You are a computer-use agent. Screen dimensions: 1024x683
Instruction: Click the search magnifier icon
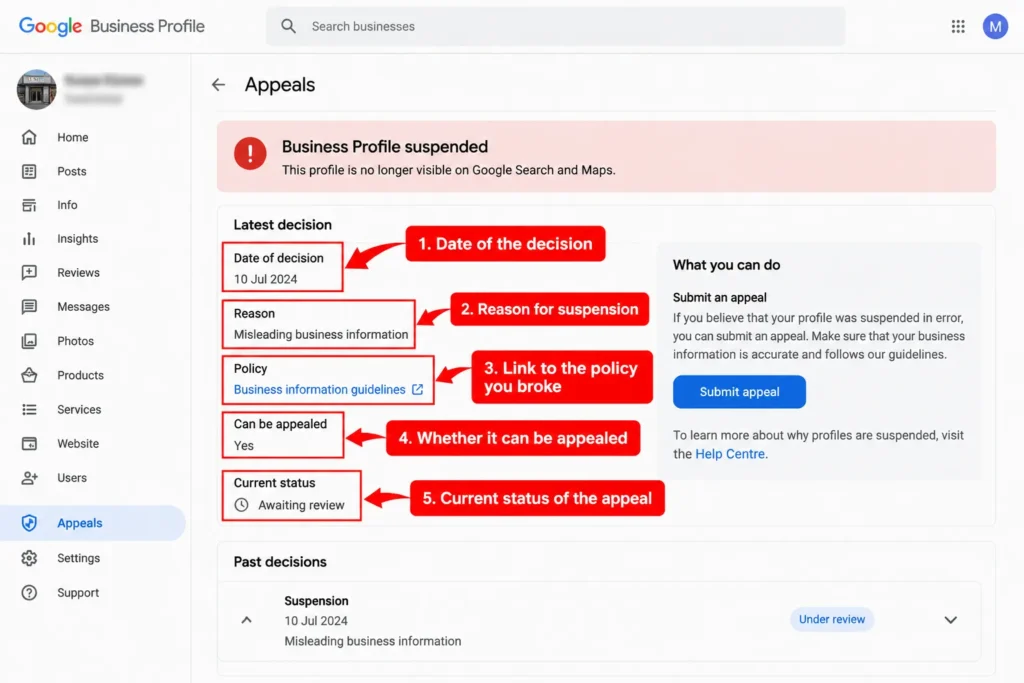click(288, 26)
